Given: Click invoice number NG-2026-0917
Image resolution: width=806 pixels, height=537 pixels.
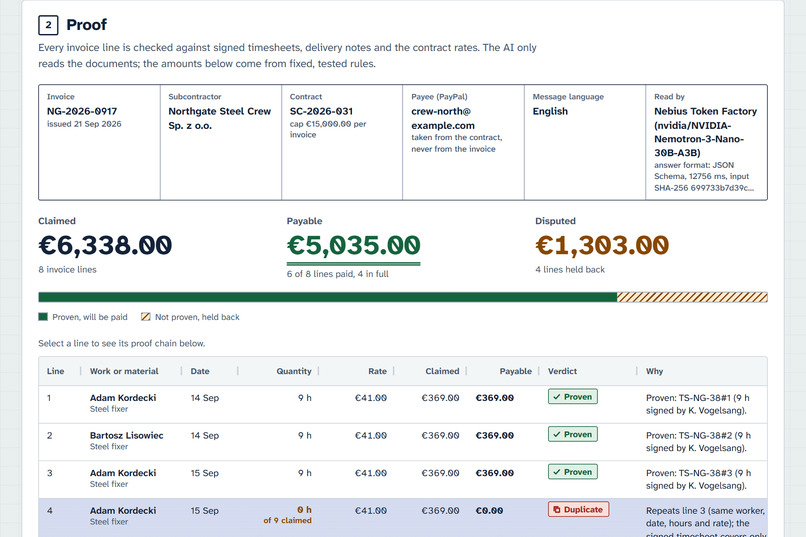Looking at the screenshot, I should [x=82, y=111].
